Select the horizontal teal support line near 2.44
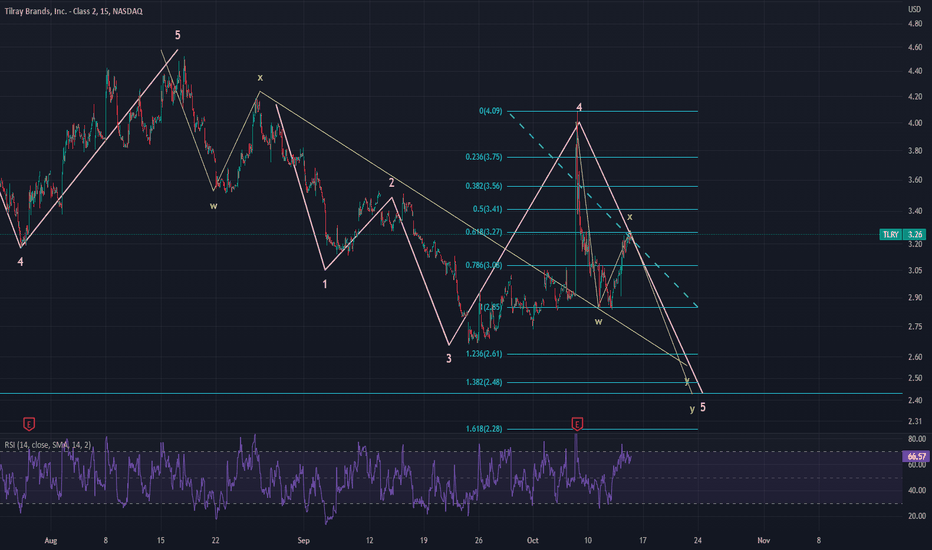 (451, 394)
